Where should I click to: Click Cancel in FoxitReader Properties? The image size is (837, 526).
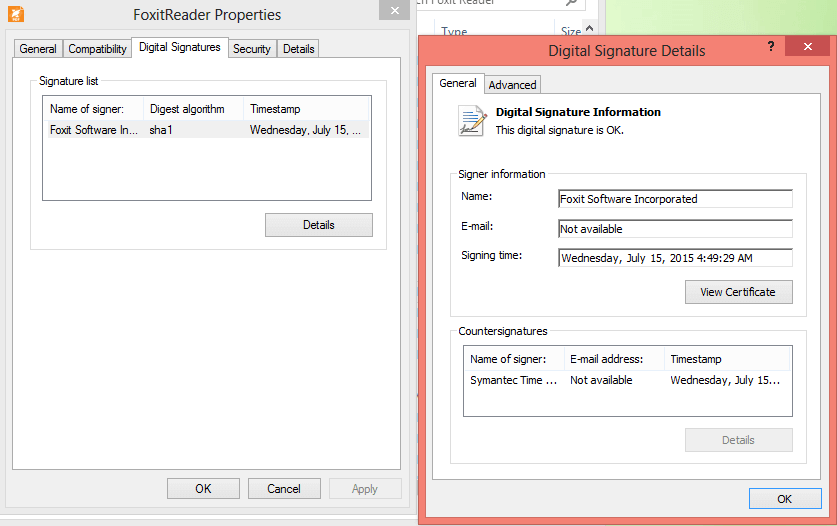(x=284, y=489)
